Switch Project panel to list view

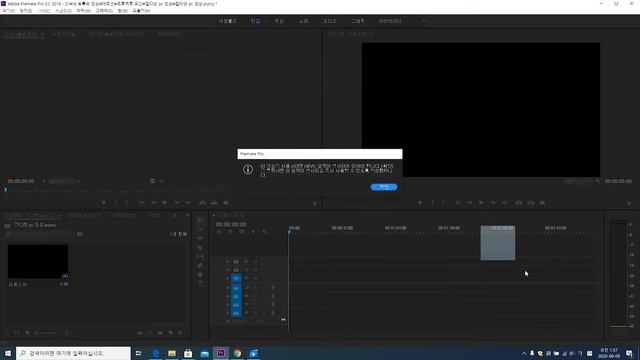pyautogui.click(x=17, y=333)
